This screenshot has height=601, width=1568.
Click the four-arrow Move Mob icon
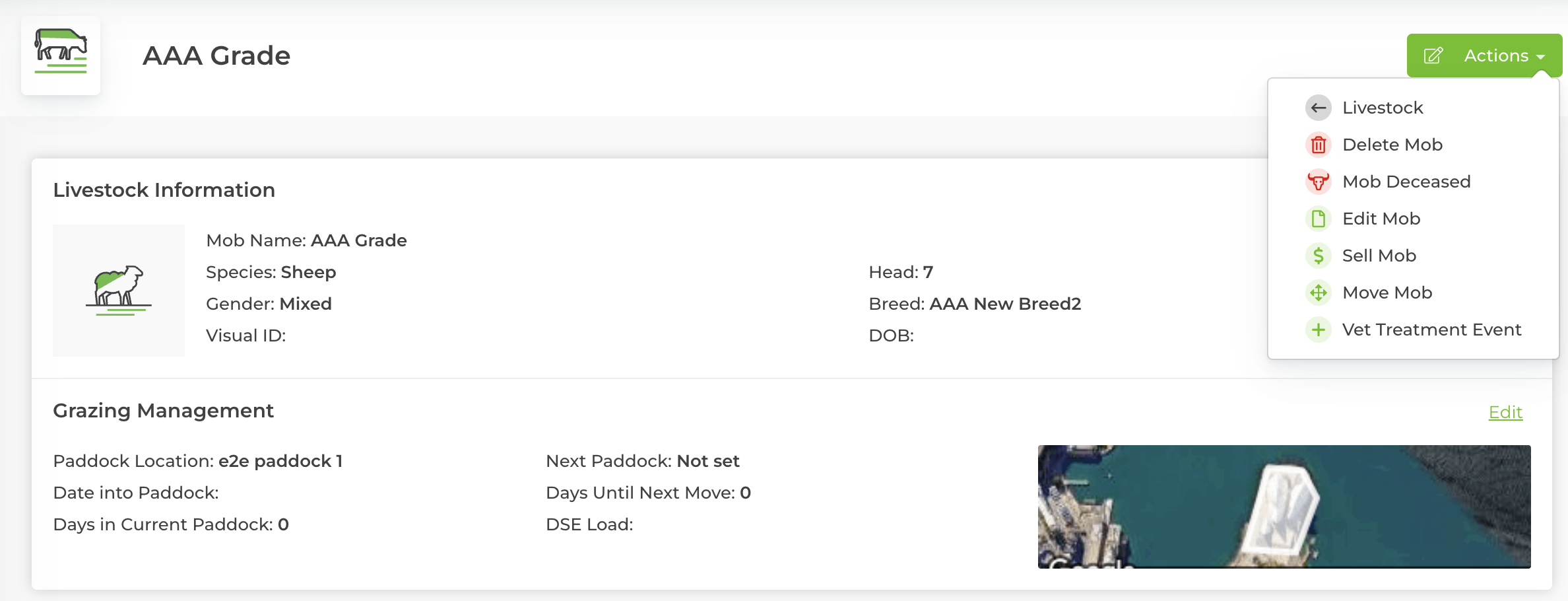[1318, 293]
